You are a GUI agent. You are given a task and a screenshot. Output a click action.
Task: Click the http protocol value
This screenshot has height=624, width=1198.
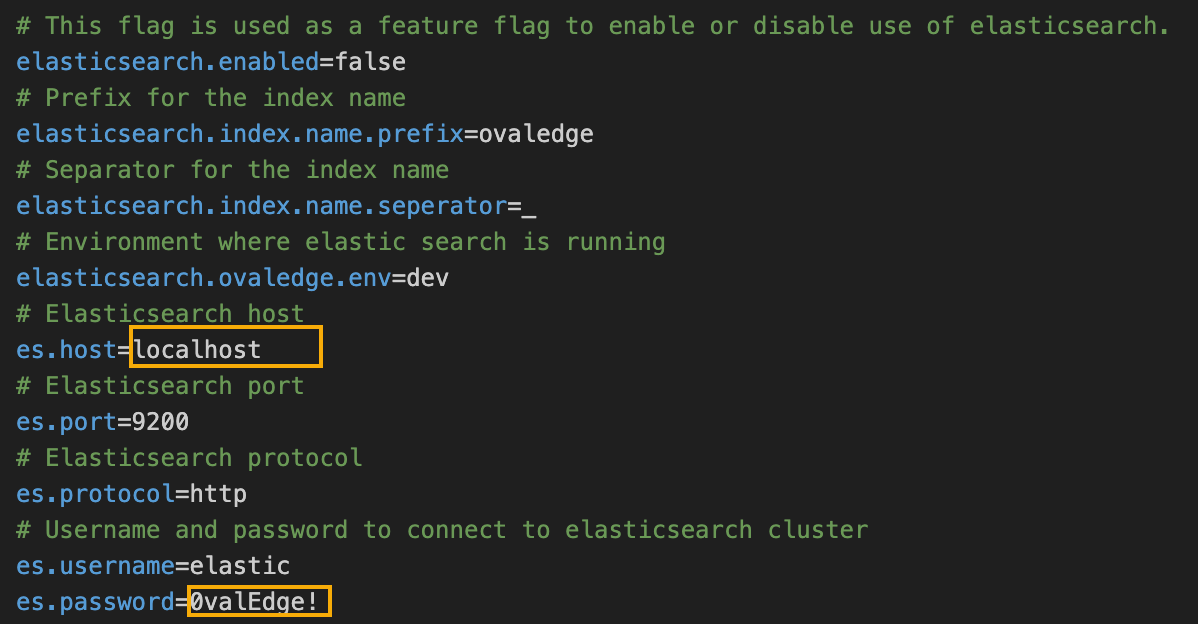pos(218,494)
